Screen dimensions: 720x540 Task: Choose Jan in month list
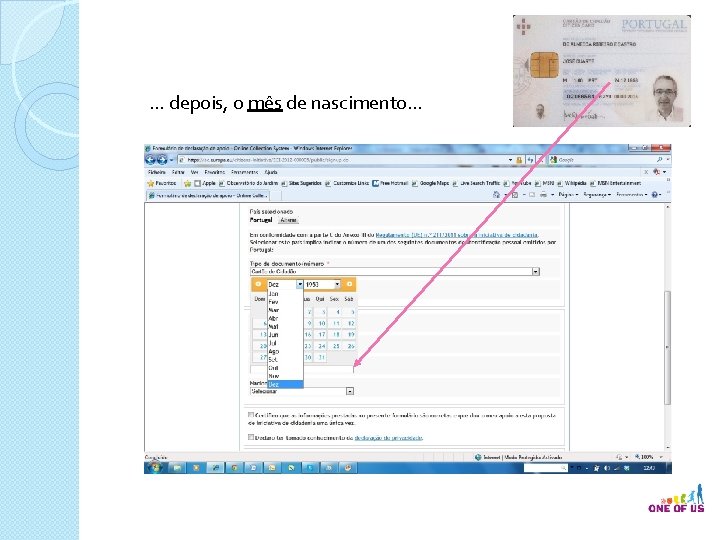click(285, 293)
